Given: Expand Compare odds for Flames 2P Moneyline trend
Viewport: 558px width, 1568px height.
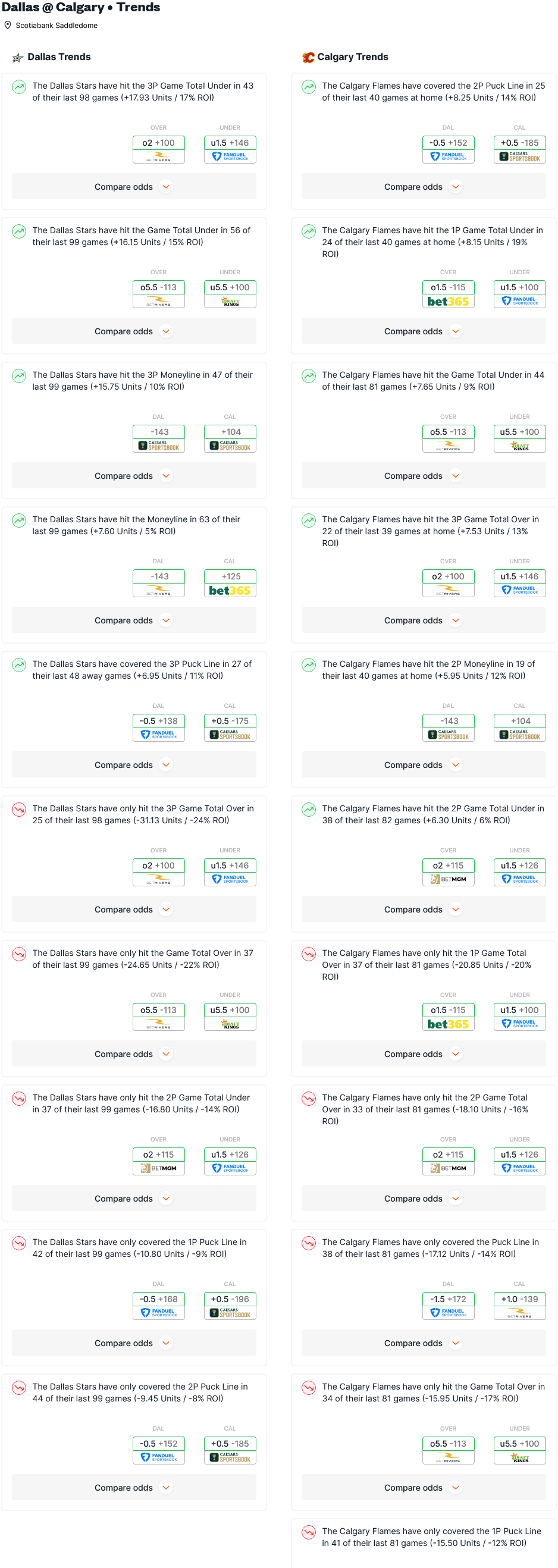Looking at the screenshot, I should pyautogui.click(x=424, y=765).
